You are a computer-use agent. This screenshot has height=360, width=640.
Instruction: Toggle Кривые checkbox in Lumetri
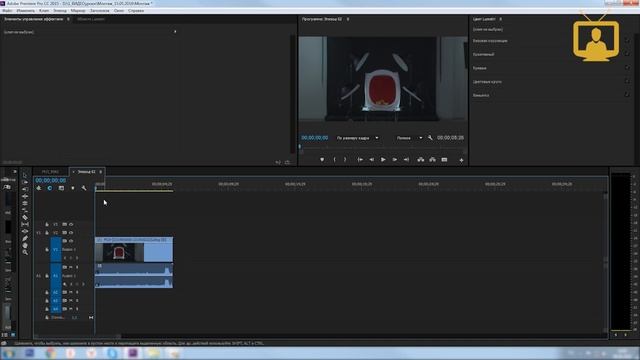coord(627,68)
